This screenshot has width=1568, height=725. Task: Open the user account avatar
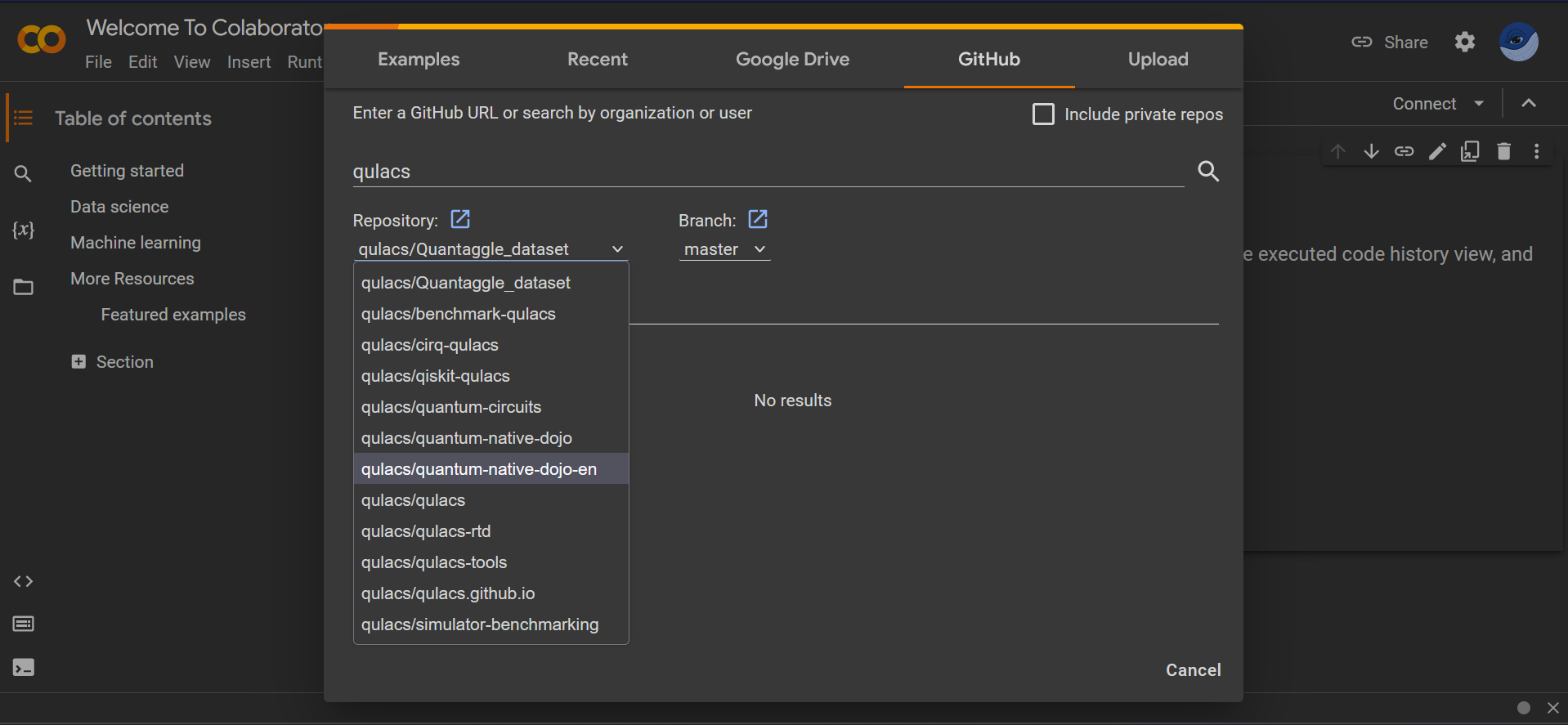[1519, 42]
